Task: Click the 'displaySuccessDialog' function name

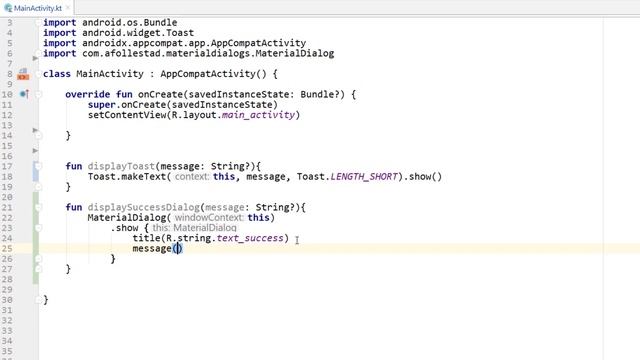Action: tap(144, 207)
